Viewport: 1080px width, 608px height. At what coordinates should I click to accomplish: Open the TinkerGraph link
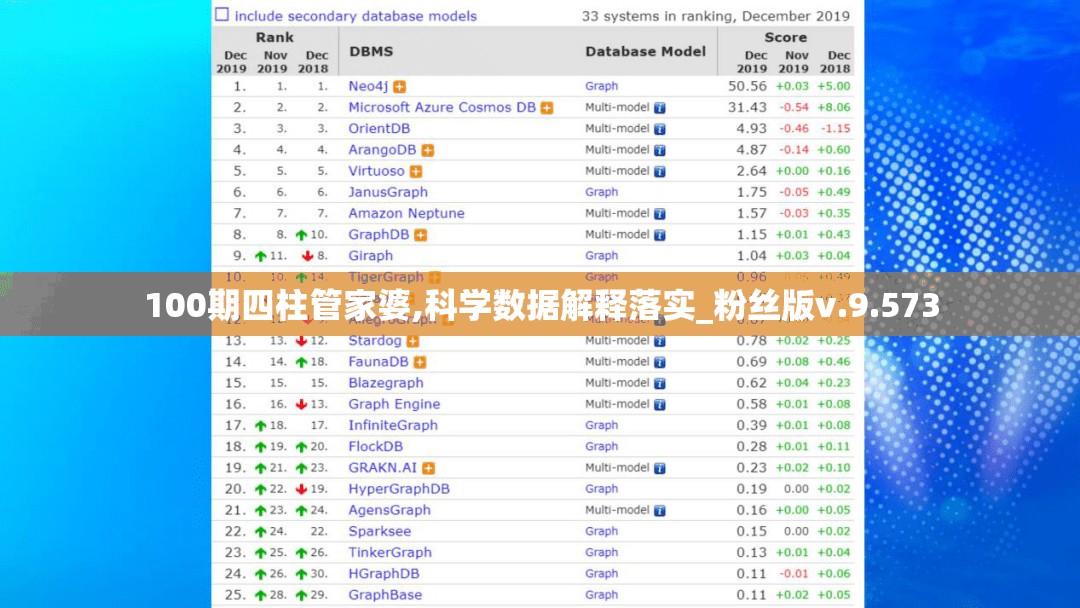(x=390, y=553)
